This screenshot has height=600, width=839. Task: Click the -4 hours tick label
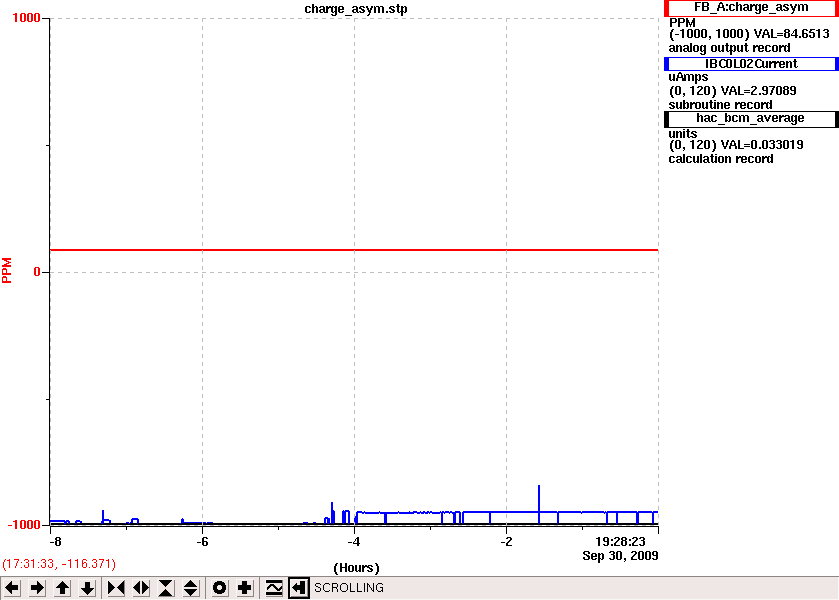[353, 542]
